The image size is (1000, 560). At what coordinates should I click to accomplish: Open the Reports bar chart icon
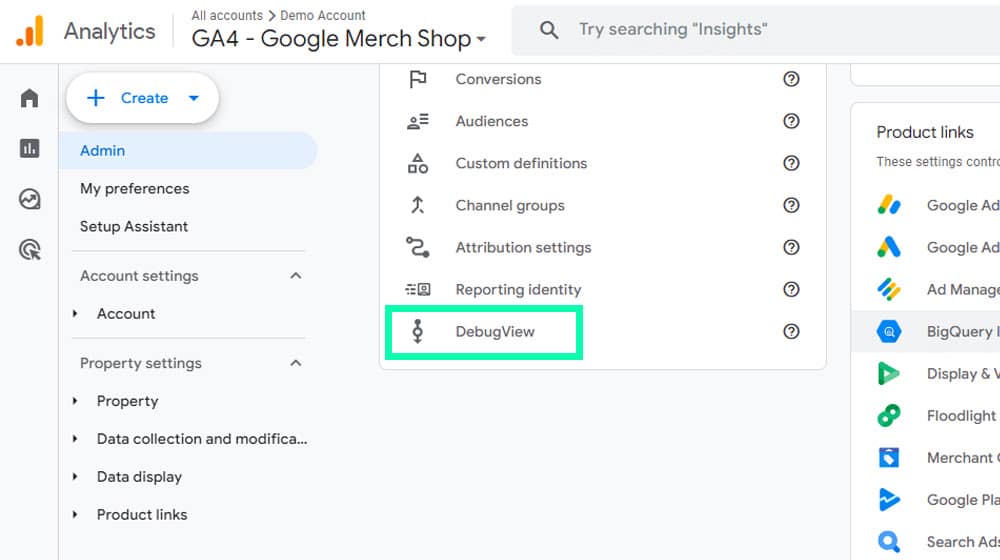[29, 149]
